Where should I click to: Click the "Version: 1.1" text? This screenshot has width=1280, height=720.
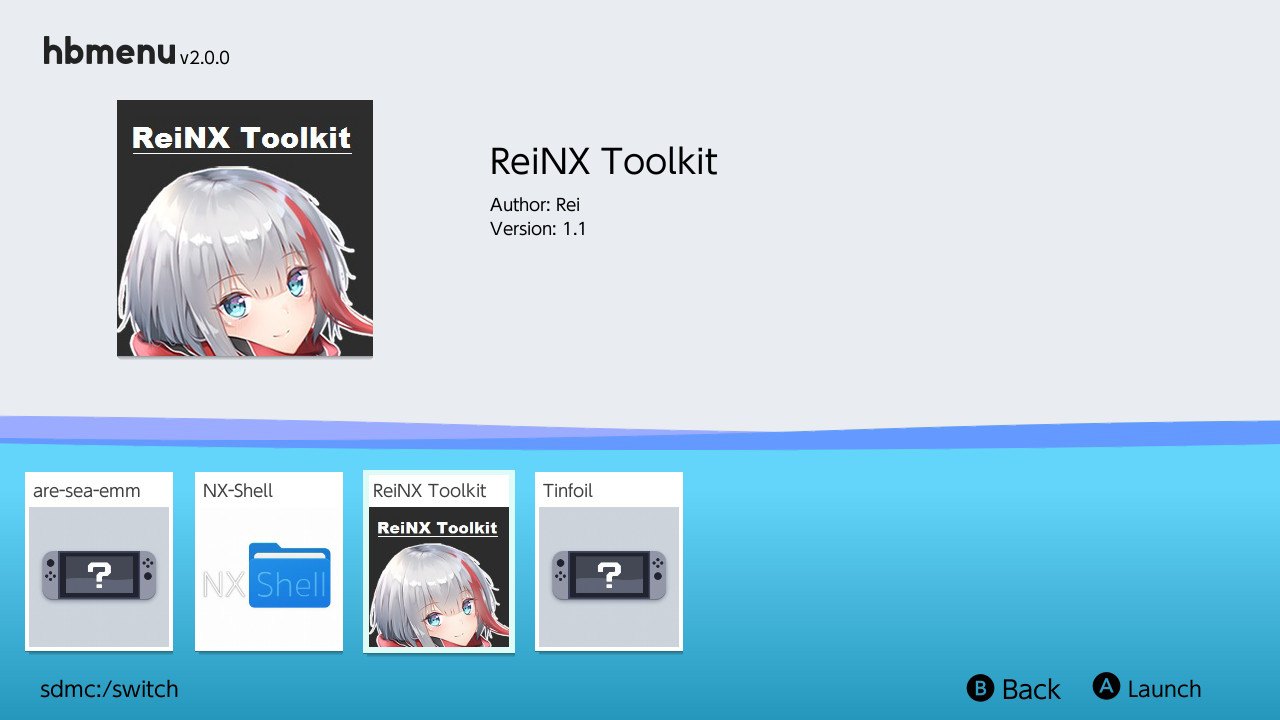pyautogui.click(x=538, y=229)
